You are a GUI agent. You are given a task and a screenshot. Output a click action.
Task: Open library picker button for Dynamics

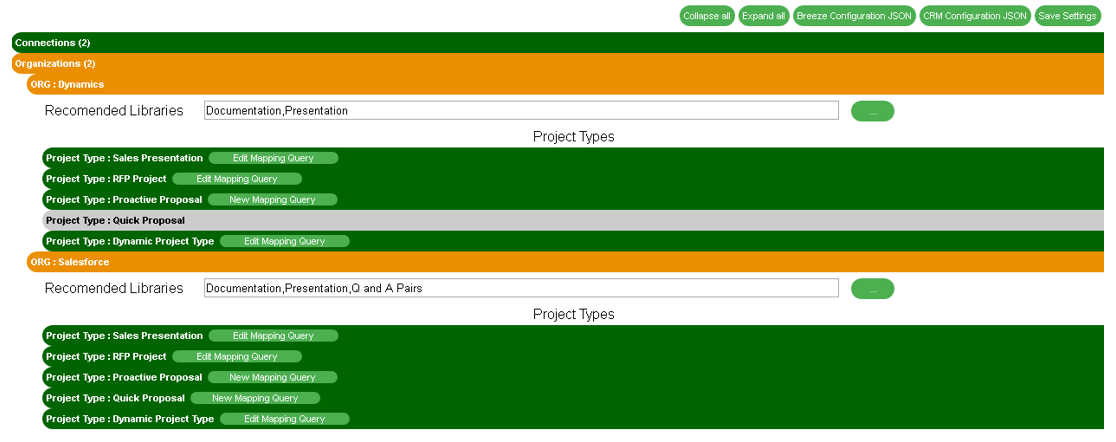873,111
